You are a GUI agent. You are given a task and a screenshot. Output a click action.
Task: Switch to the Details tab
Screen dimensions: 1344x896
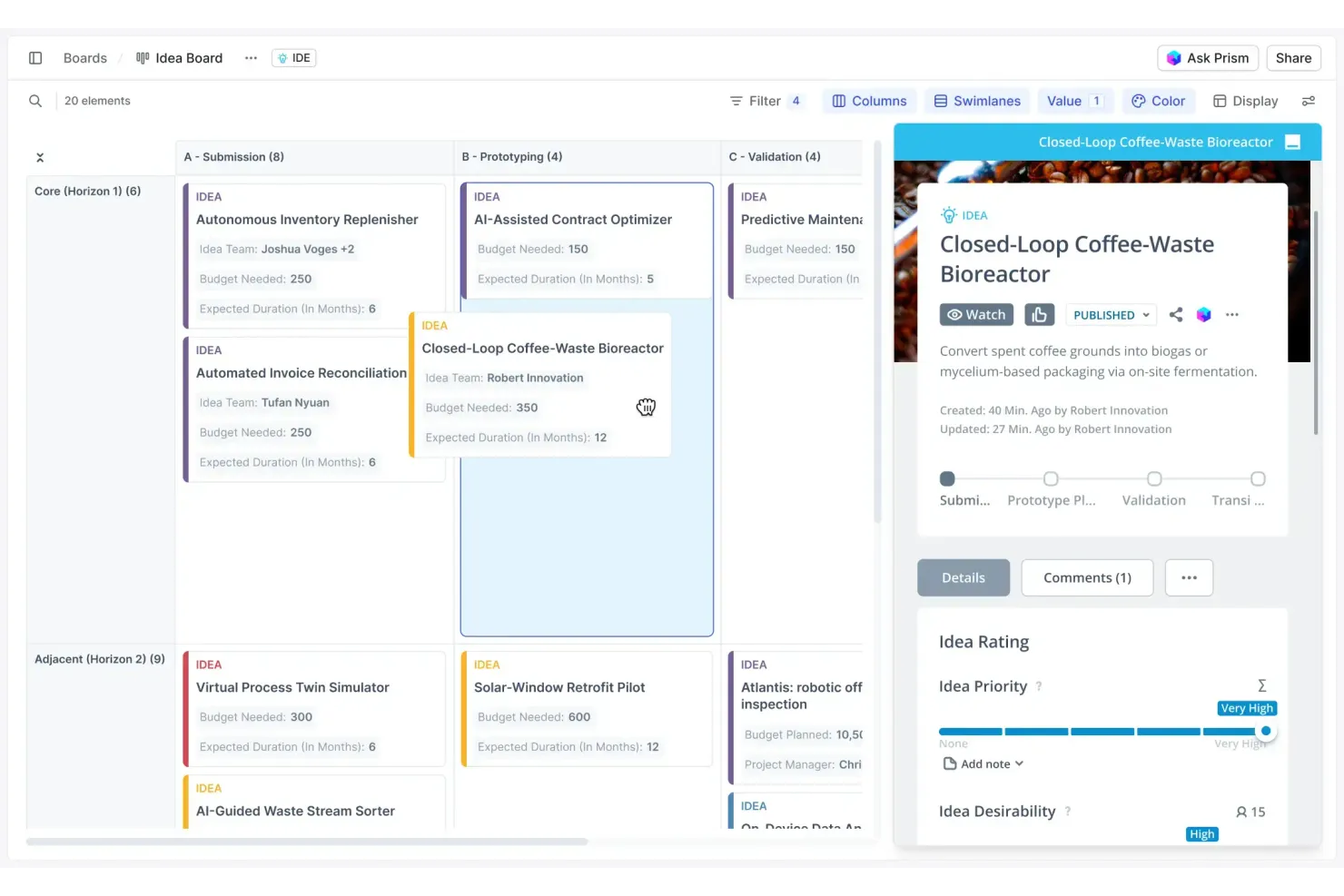point(964,577)
